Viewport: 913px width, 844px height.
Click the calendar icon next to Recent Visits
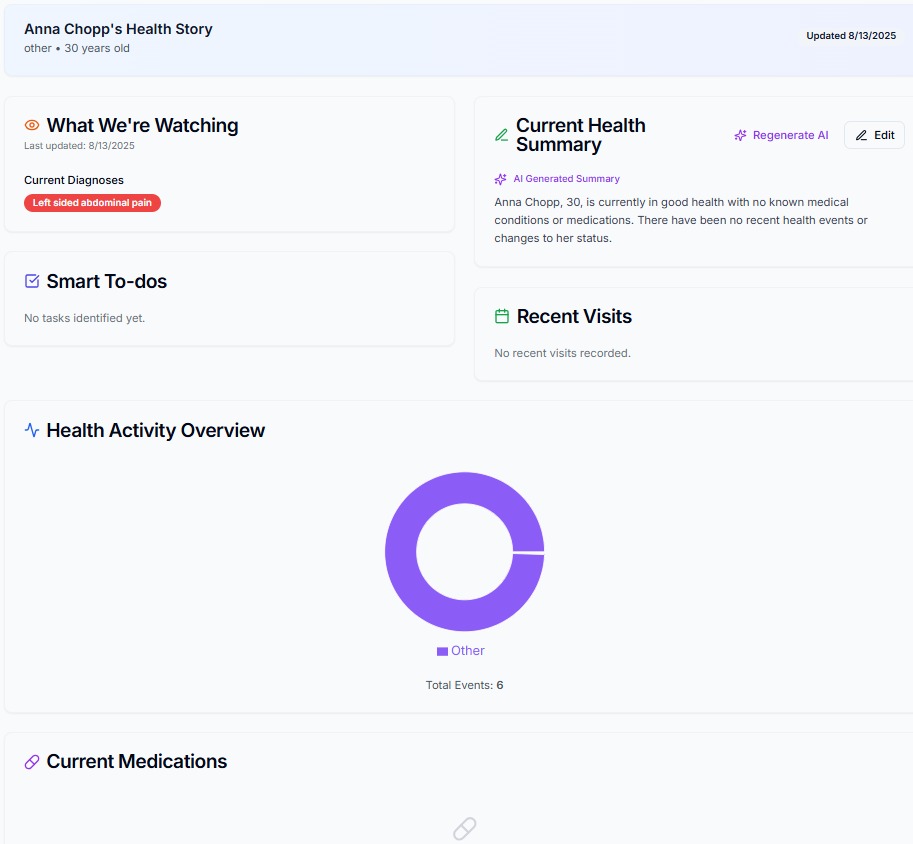pyautogui.click(x=500, y=315)
